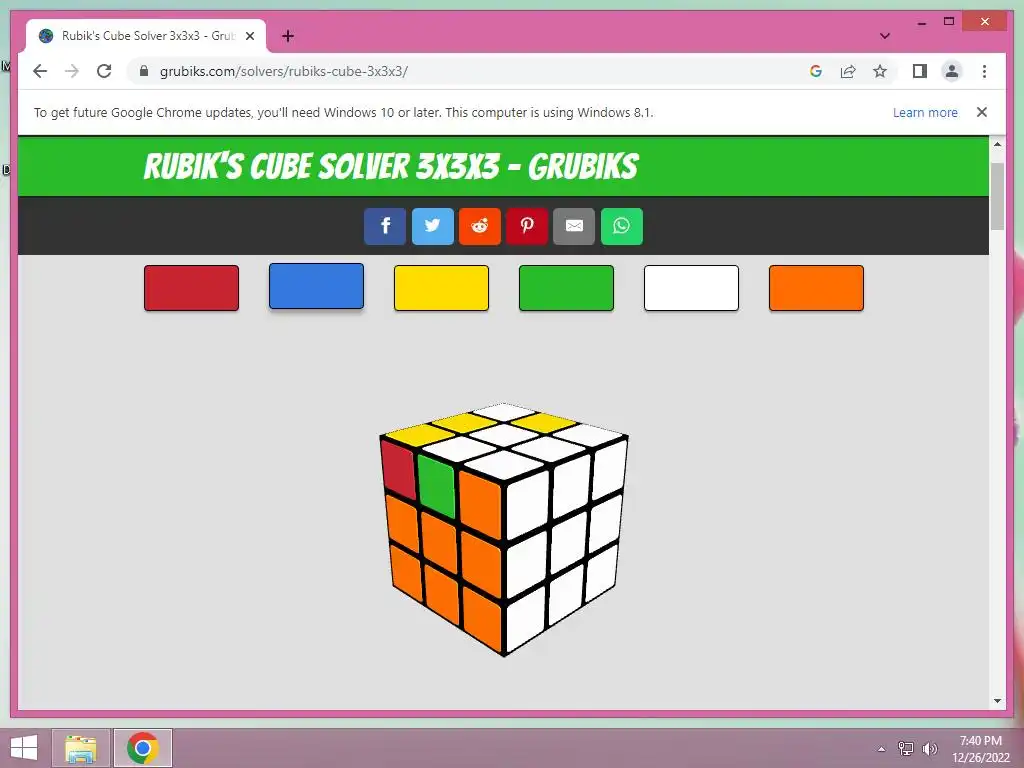Bookmark this page with the star
Image resolution: width=1024 pixels, height=768 pixels.
coord(880,71)
